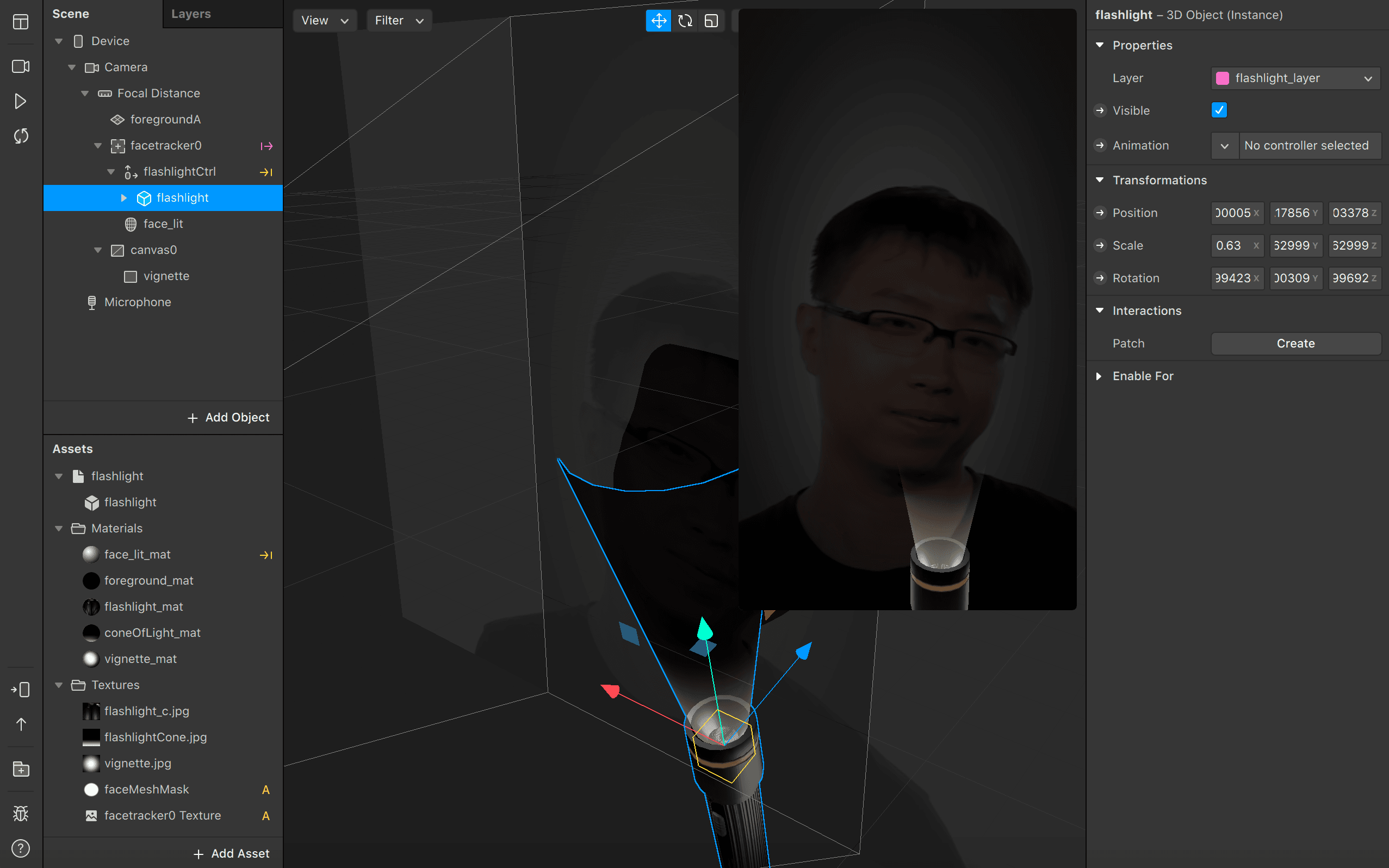Open the bug debug icon
Viewport: 1389px width, 868px height.
21,813
